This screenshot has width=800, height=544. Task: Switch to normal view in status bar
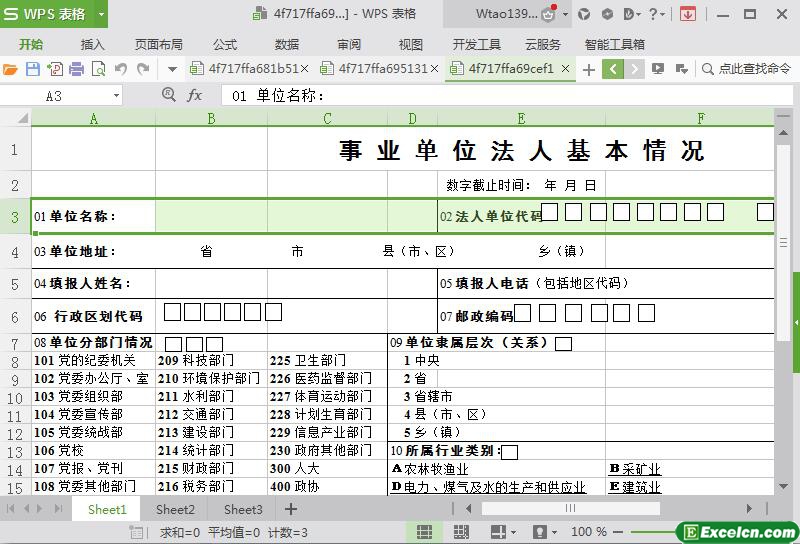(x=424, y=532)
